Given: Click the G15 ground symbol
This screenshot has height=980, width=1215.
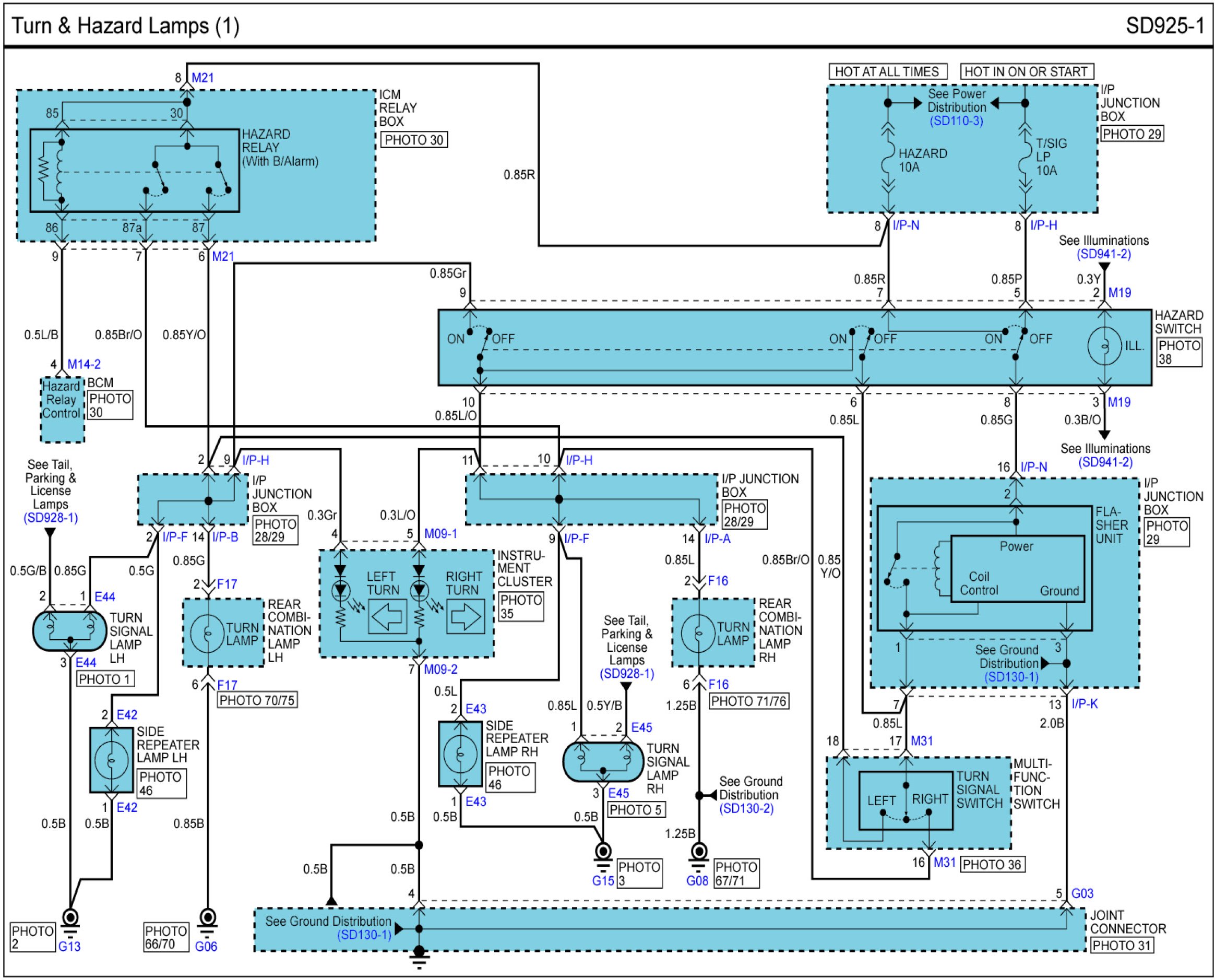Looking at the screenshot, I should 603,853.
